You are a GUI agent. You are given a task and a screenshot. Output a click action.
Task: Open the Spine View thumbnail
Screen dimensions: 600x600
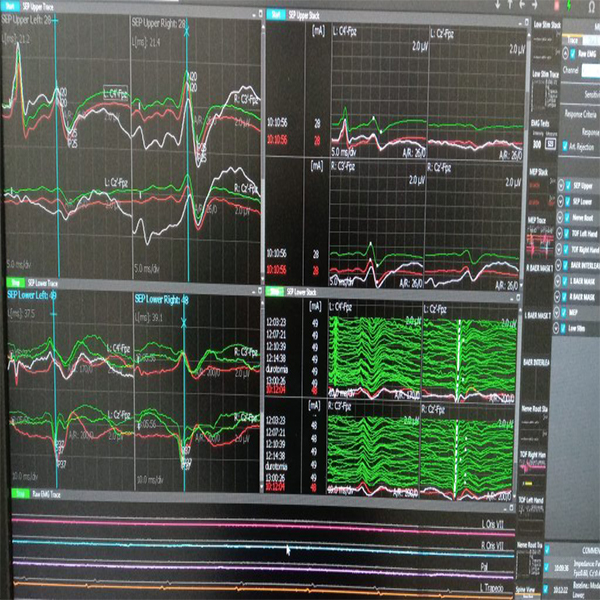[529, 594]
